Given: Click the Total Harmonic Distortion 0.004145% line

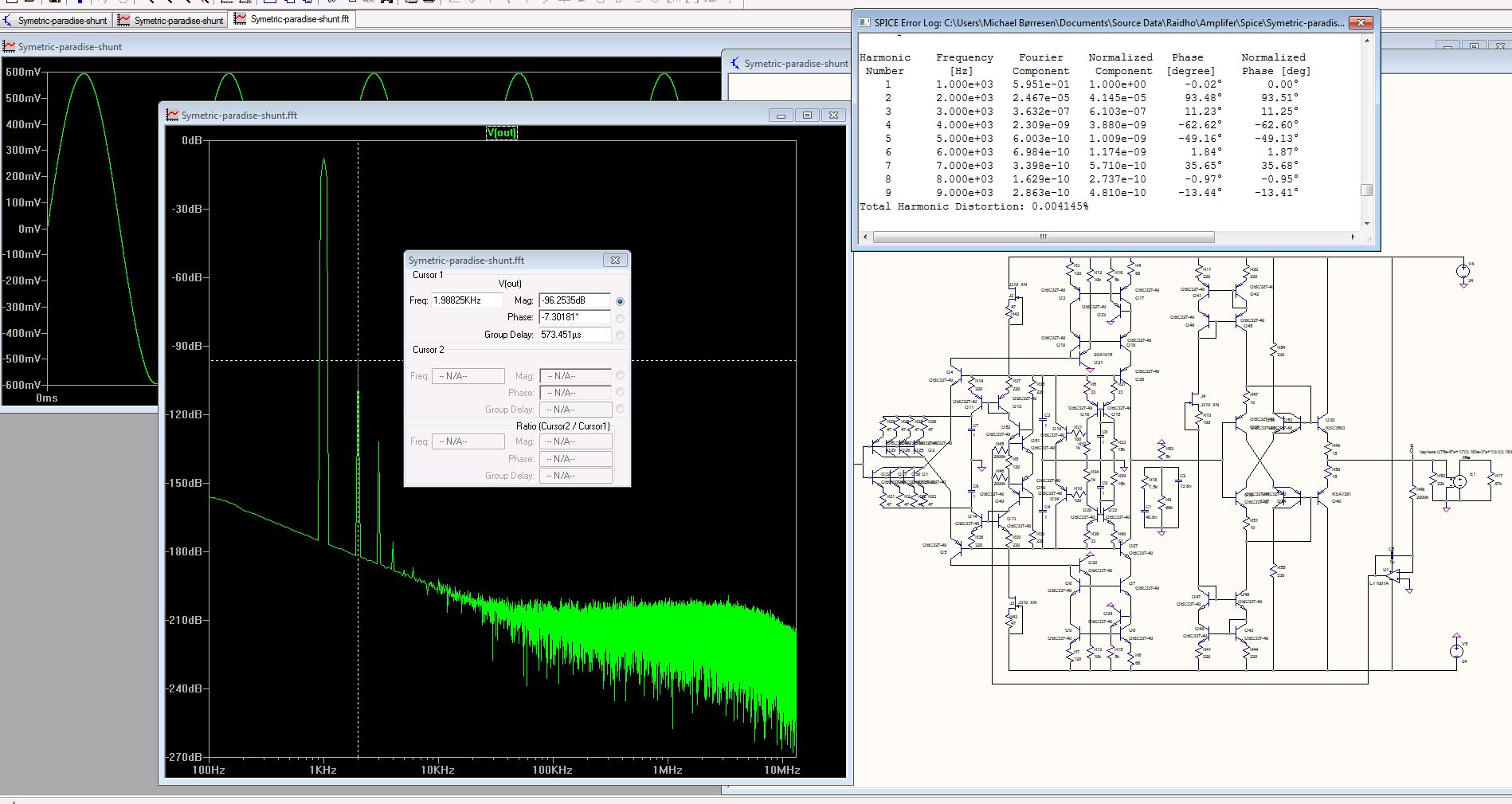Looking at the screenshot, I should click(x=973, y=206).
